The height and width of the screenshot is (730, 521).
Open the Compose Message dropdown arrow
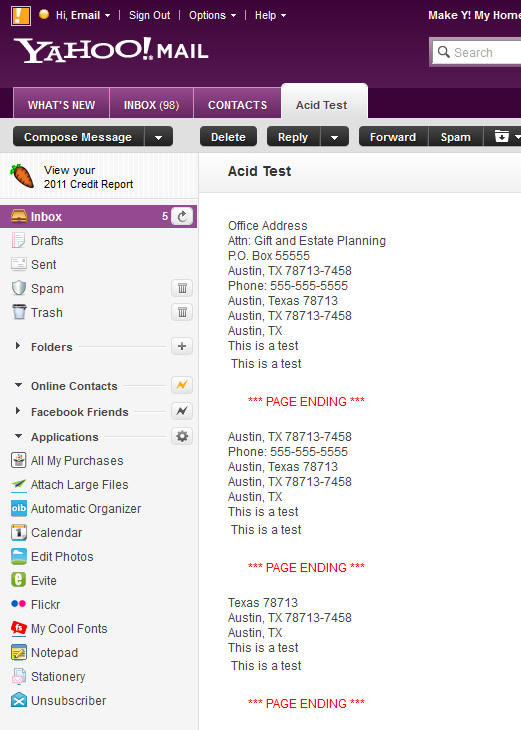coord(158,137)
